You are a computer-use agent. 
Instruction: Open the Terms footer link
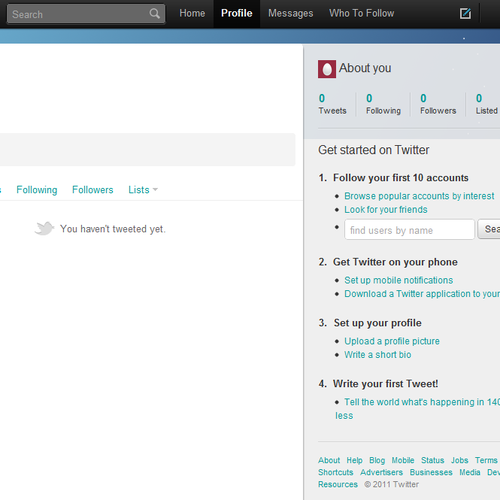pos(486,460)
